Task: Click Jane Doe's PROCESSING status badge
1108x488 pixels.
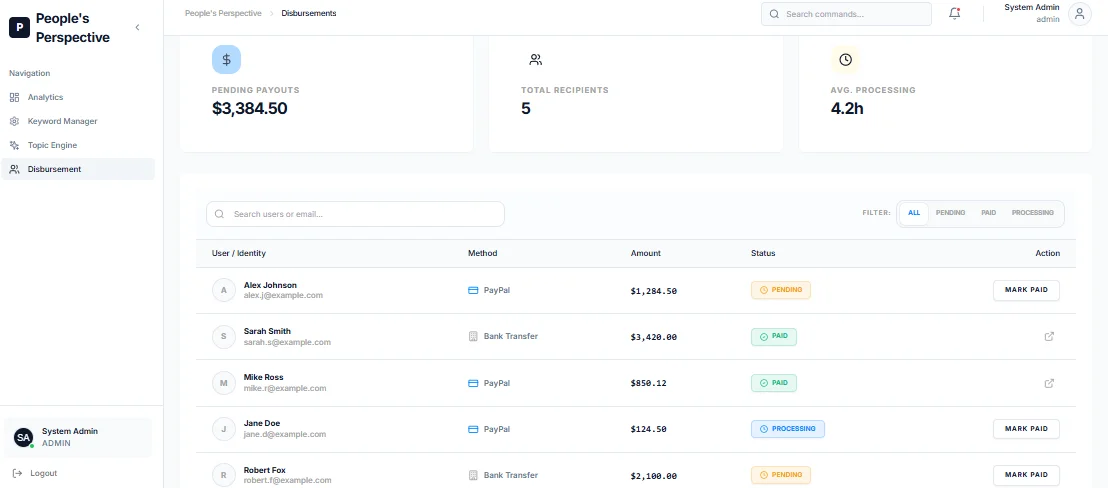Action: pos(788,429)
